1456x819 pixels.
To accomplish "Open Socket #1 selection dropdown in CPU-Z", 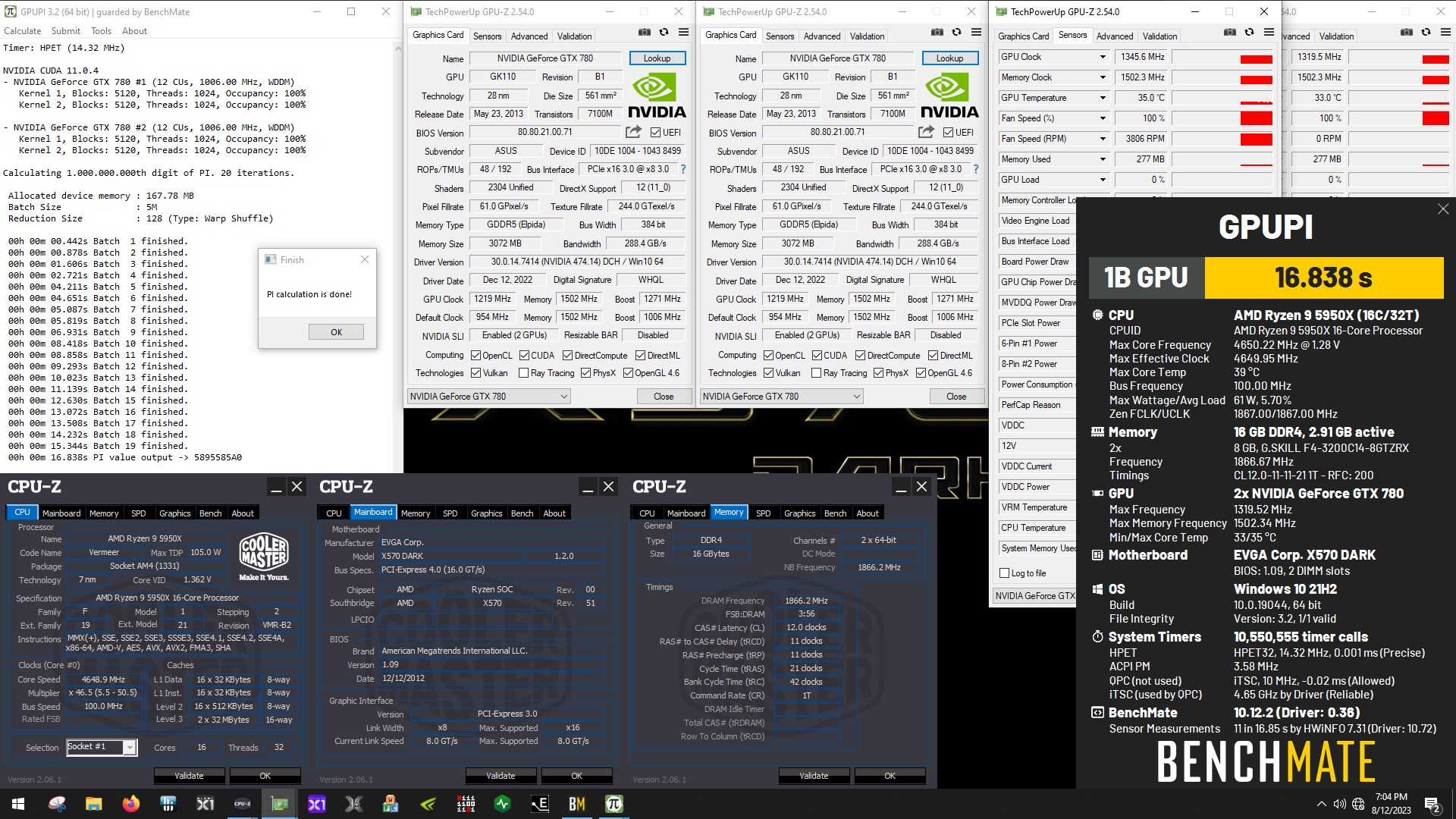I will tap(130, 748).
